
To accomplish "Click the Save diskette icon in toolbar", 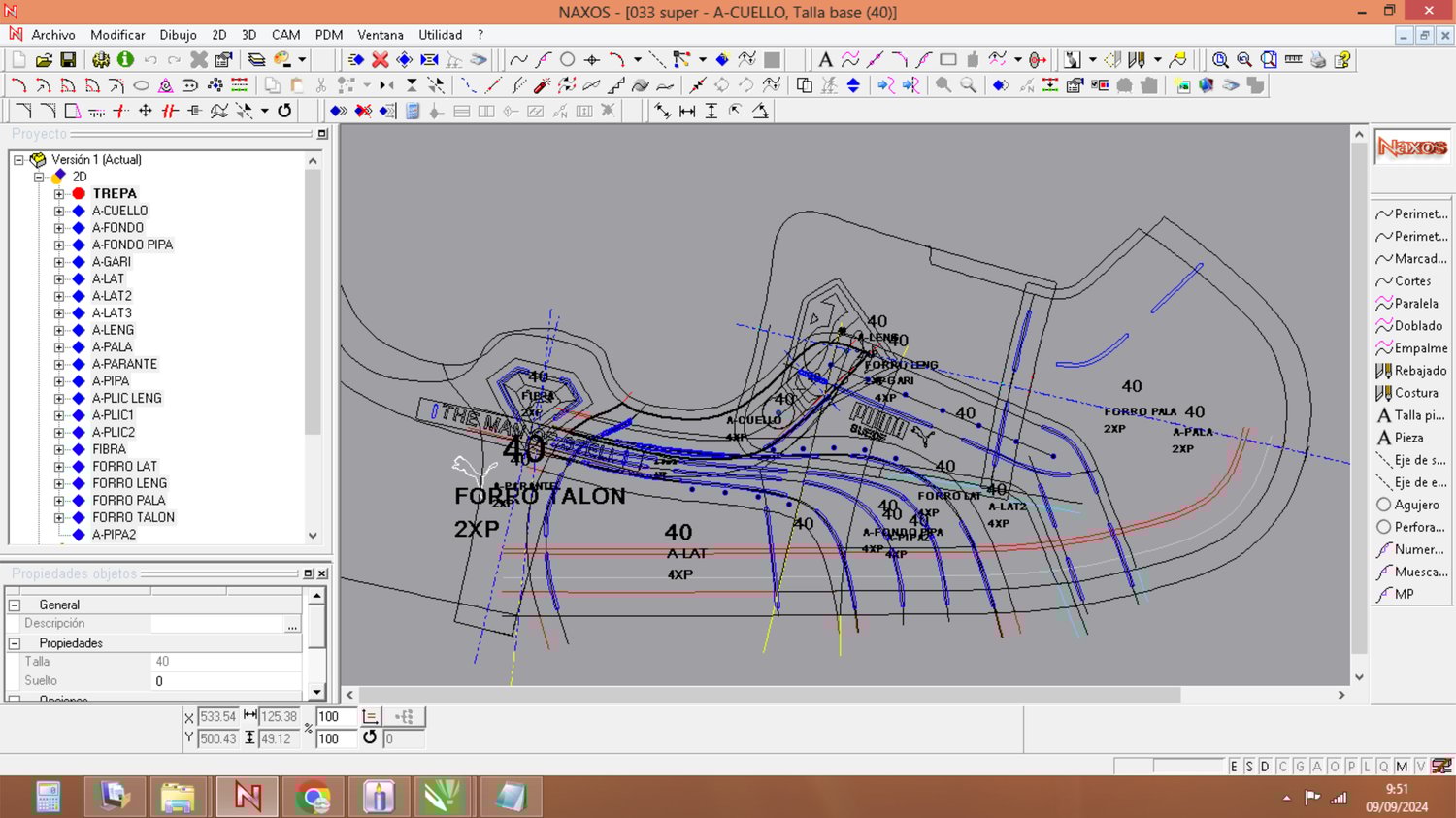I will (x=68, y=60).
